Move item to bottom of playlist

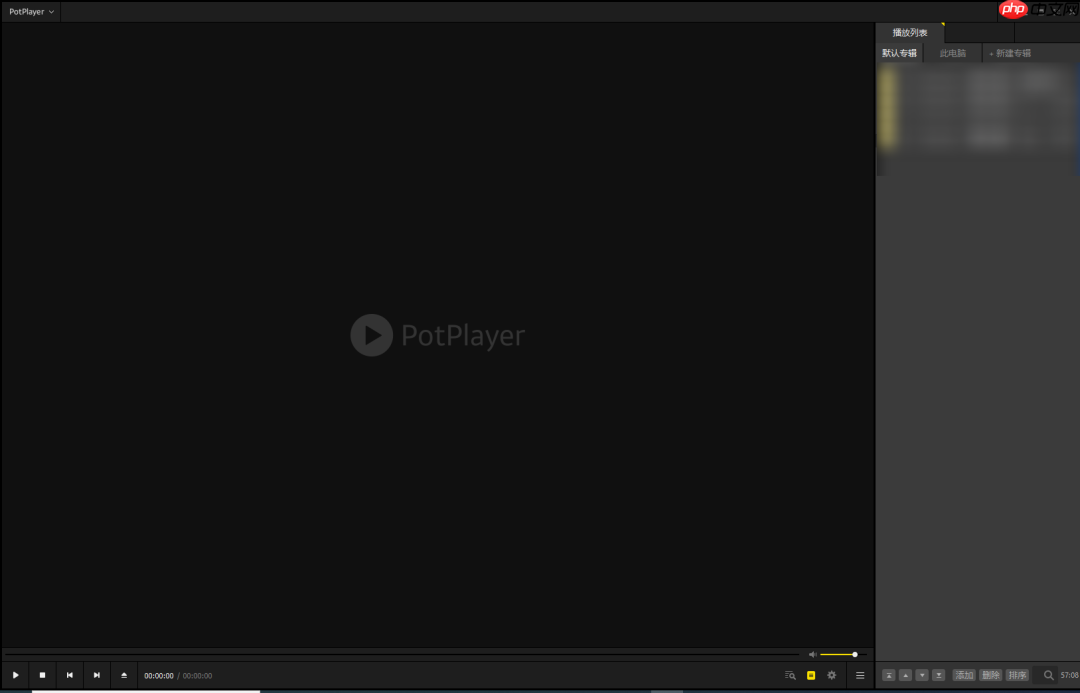tap(938, 675)
